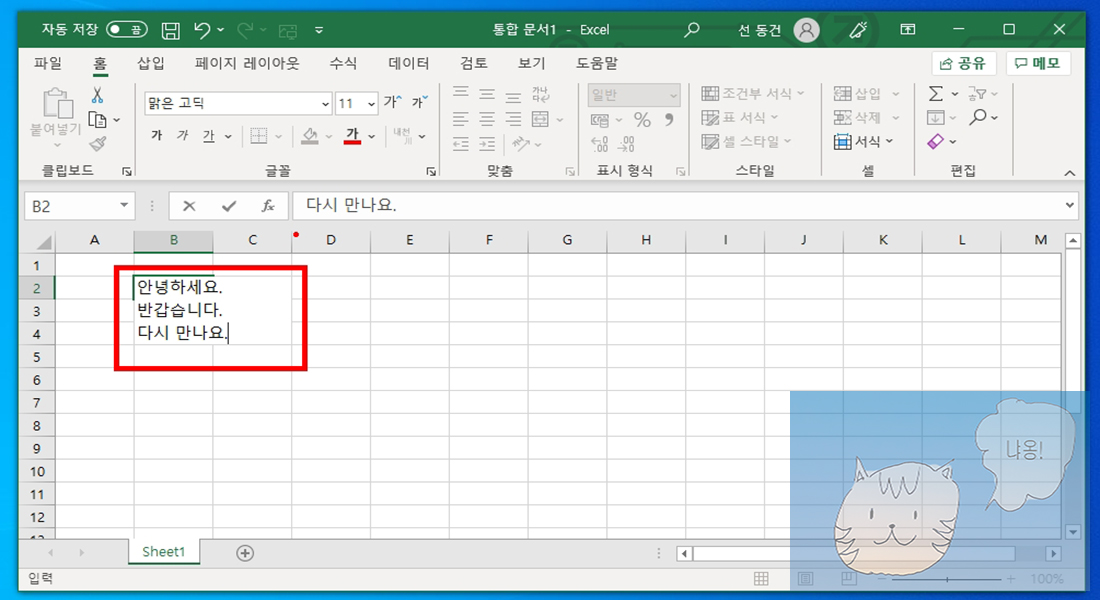Expand the formula bar with the chevron
Screen dimensions: 1100x600
1069,206
